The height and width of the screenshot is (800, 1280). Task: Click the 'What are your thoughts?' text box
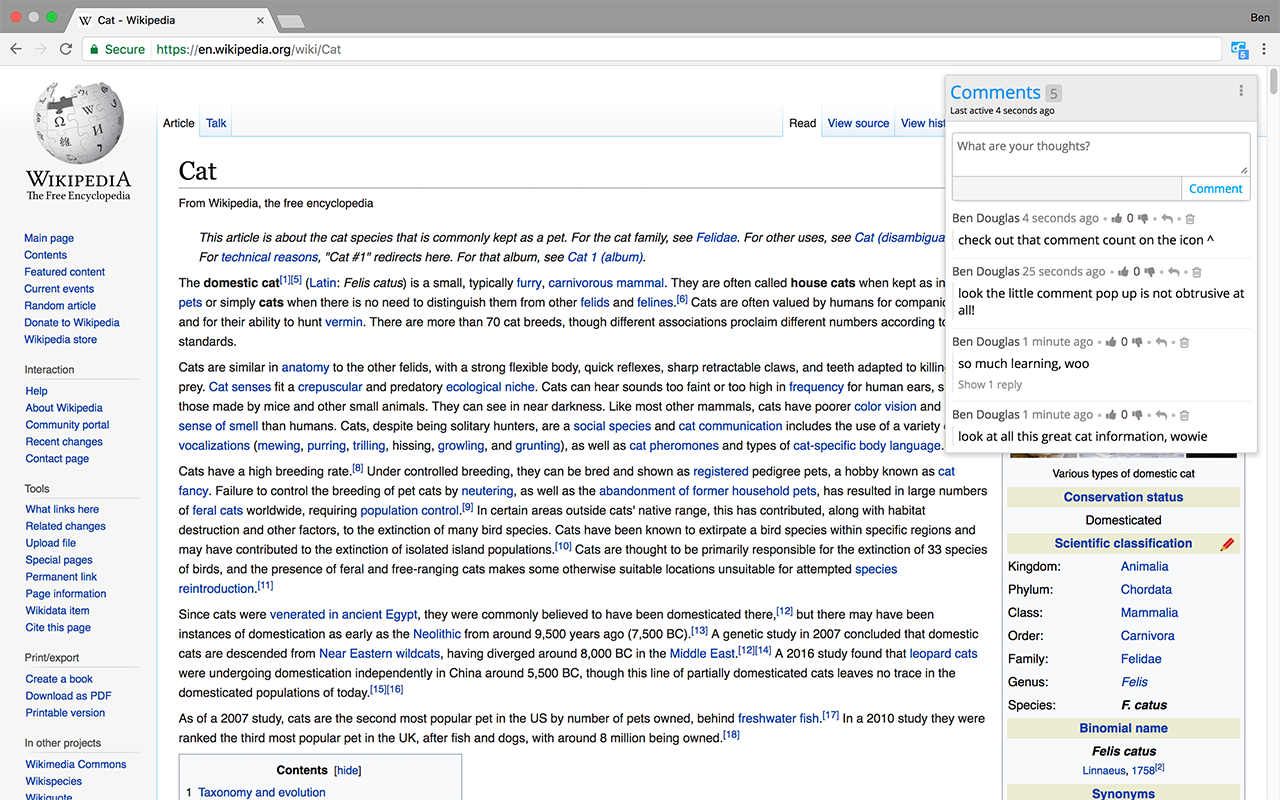click(x=1100, y=154)
